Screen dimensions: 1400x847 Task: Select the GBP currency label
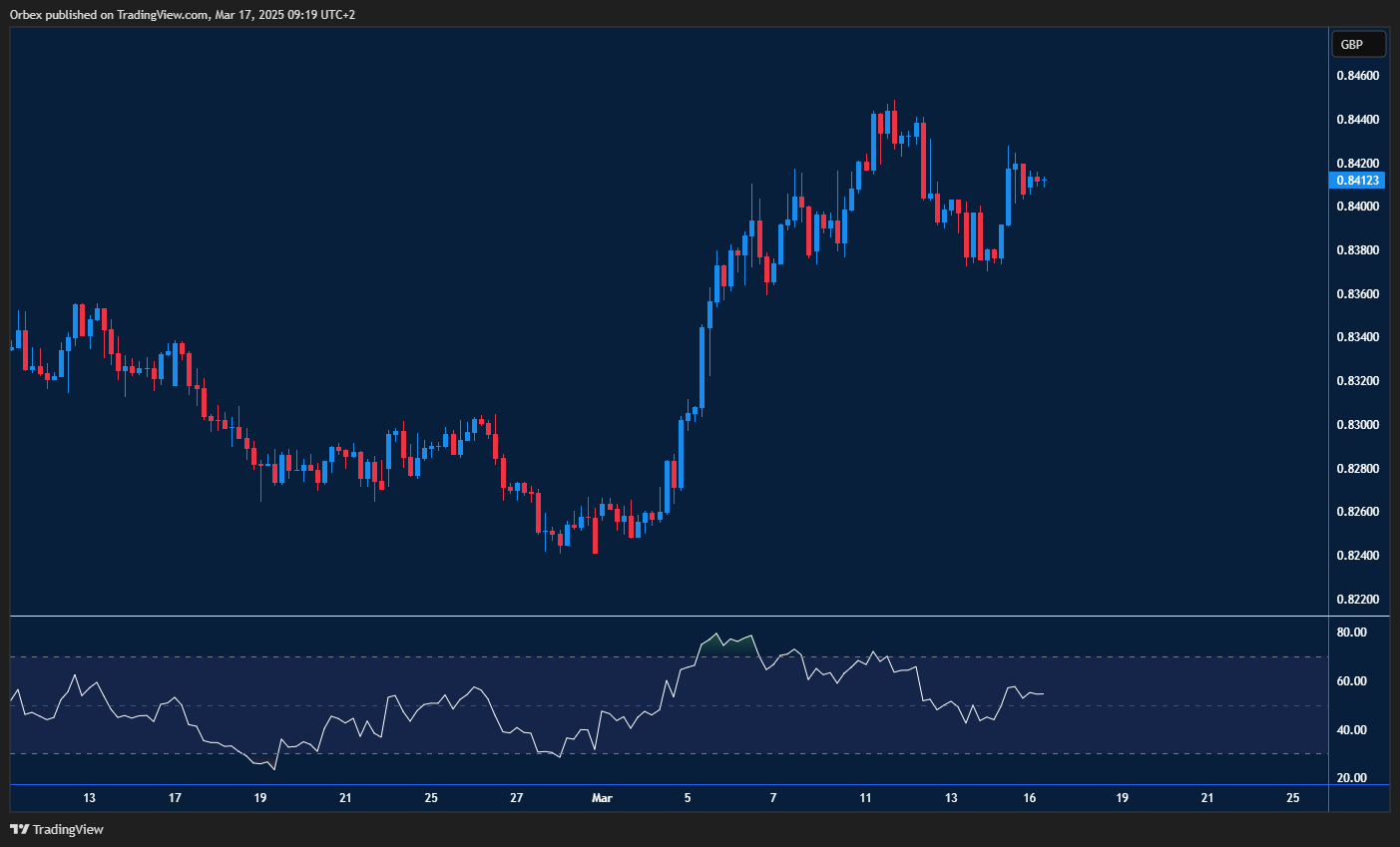pos(1357,44)
